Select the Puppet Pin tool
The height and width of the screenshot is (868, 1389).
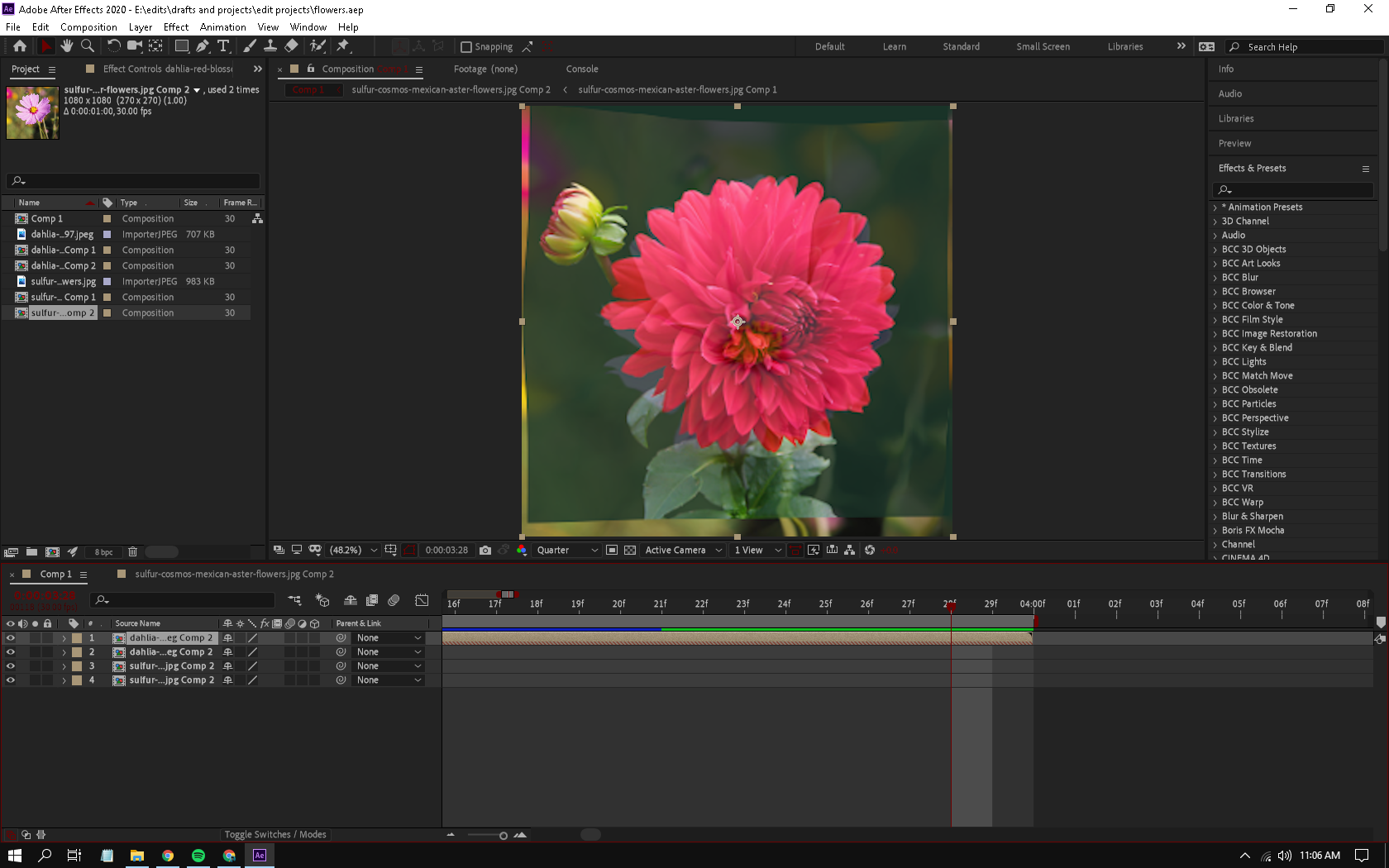[343, 46]
